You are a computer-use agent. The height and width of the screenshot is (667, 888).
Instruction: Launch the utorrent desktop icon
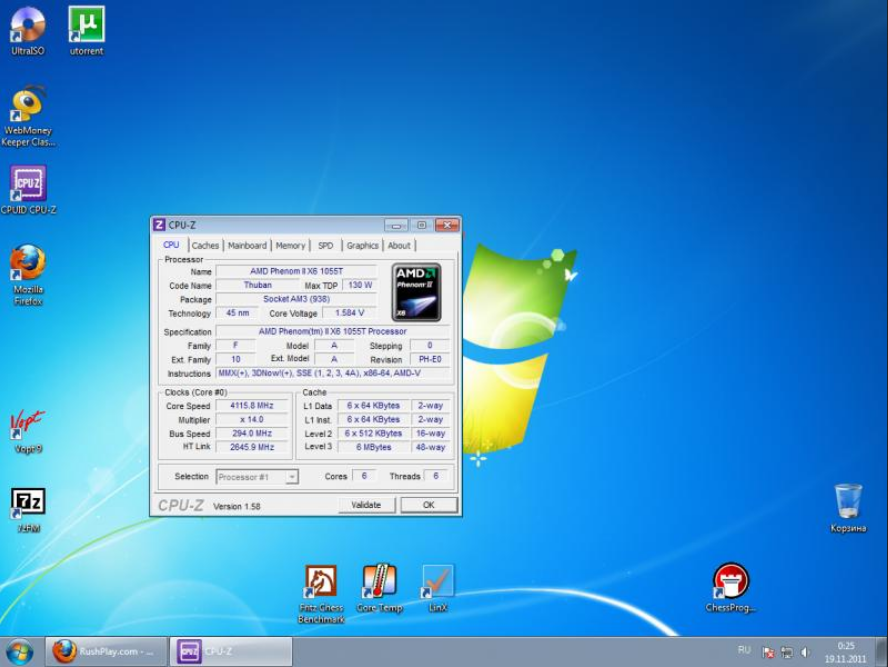[86, 31]
